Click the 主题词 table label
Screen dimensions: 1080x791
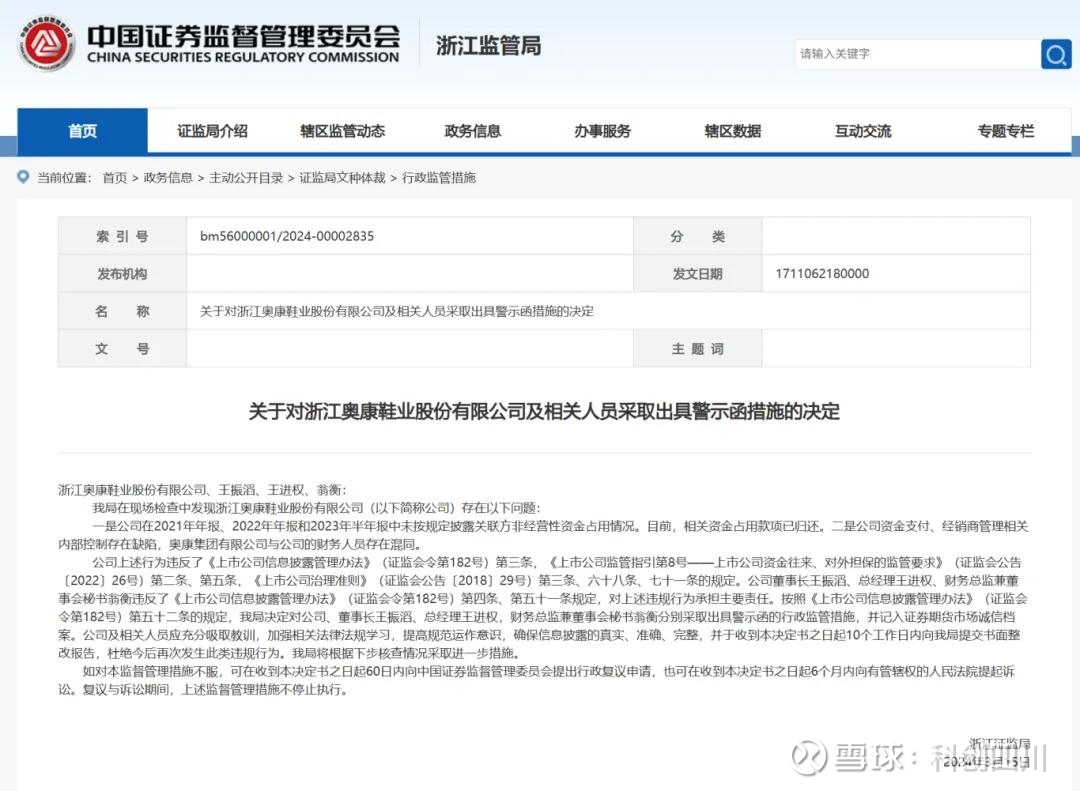[x=697, y=349]
